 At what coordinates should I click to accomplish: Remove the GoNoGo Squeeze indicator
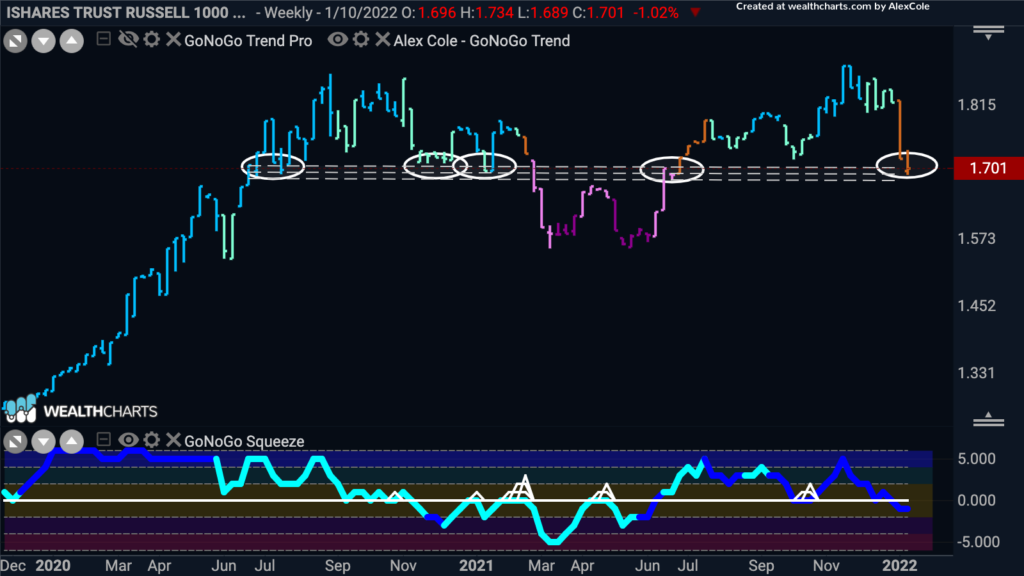[x=173, y=440]
